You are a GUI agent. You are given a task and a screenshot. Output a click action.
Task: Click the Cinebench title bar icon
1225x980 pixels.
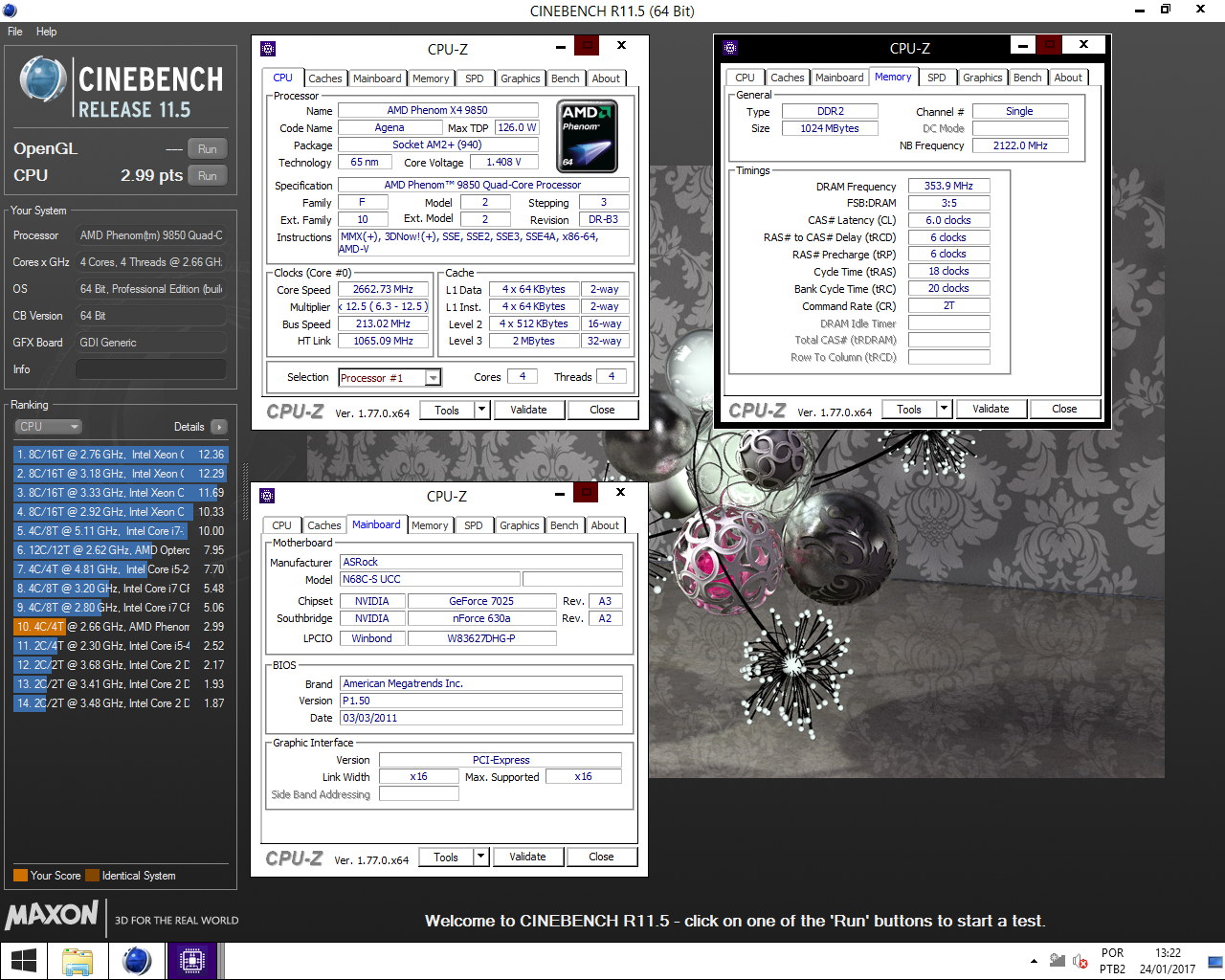point(10,11)
